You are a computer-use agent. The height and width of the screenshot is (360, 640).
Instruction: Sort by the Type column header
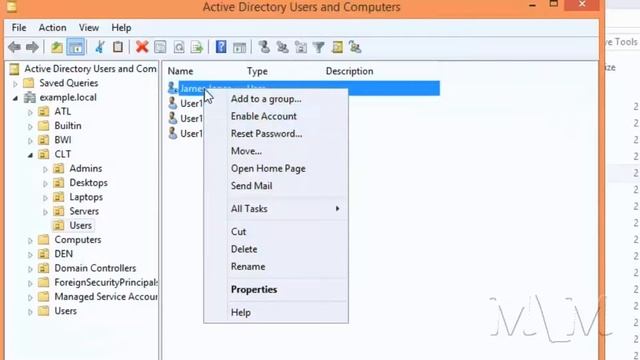[x=257, y=71]
